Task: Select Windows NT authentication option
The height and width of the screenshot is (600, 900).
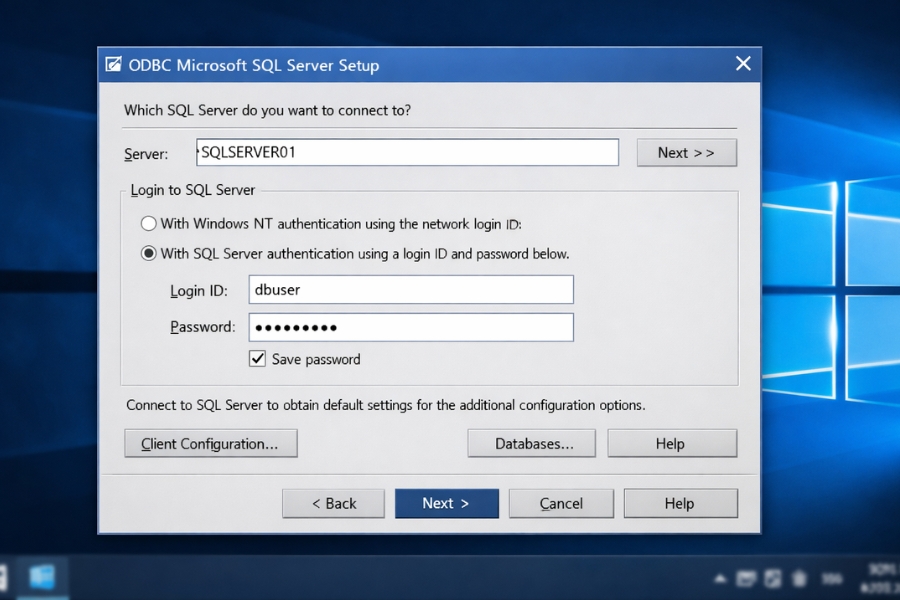Action: pyautogui.click(x=148, y=223)
